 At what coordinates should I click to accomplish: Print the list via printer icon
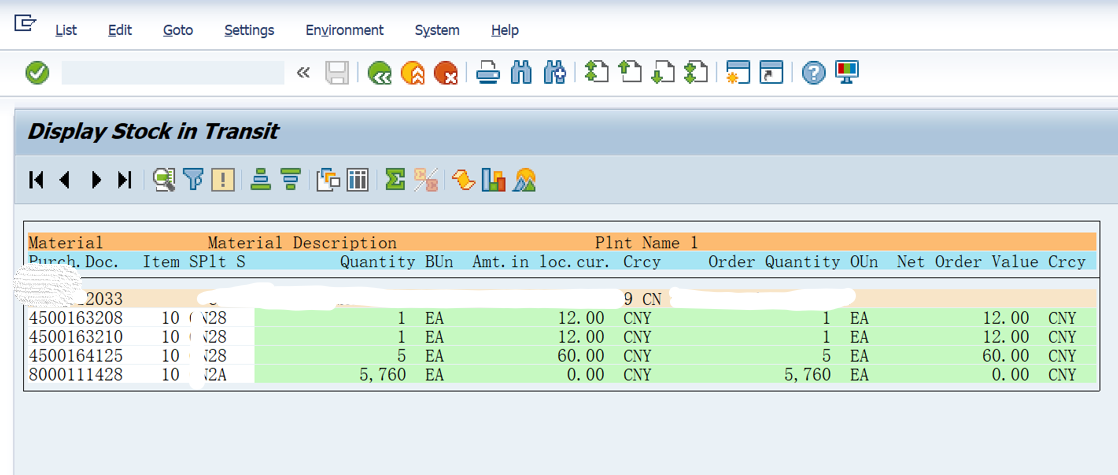coord(488,73)
